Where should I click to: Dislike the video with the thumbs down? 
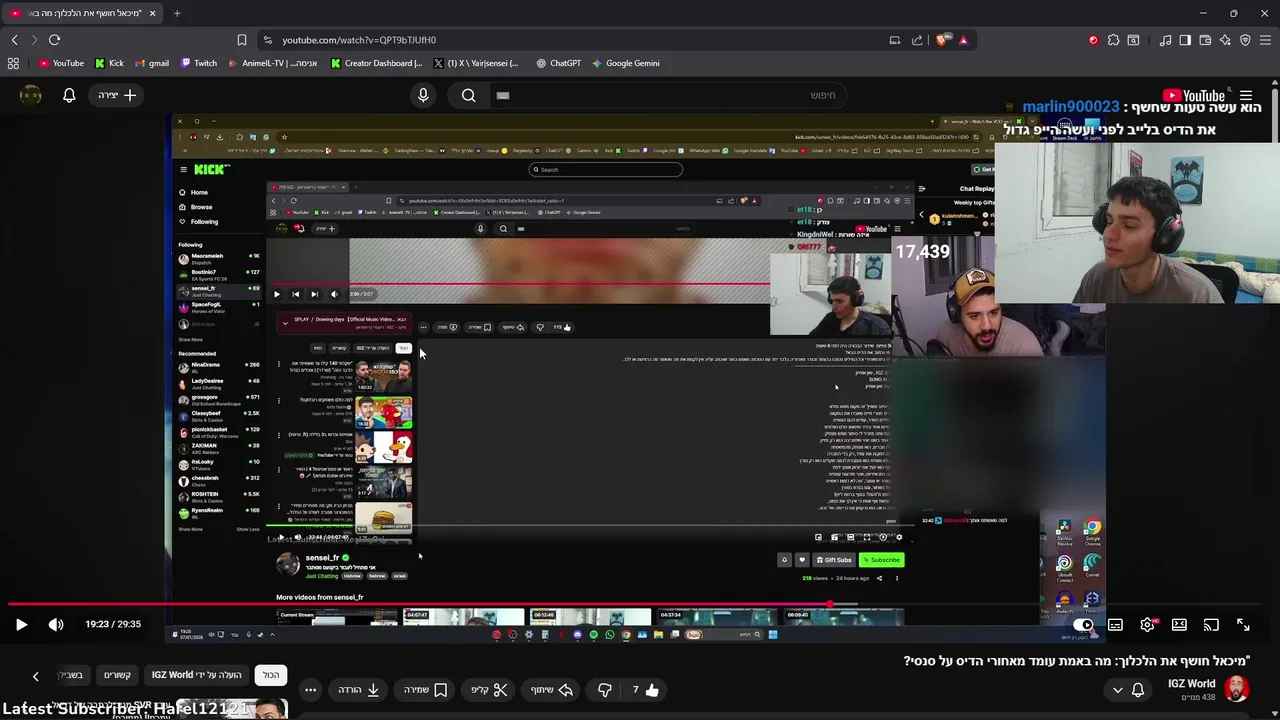pos(605,690)
